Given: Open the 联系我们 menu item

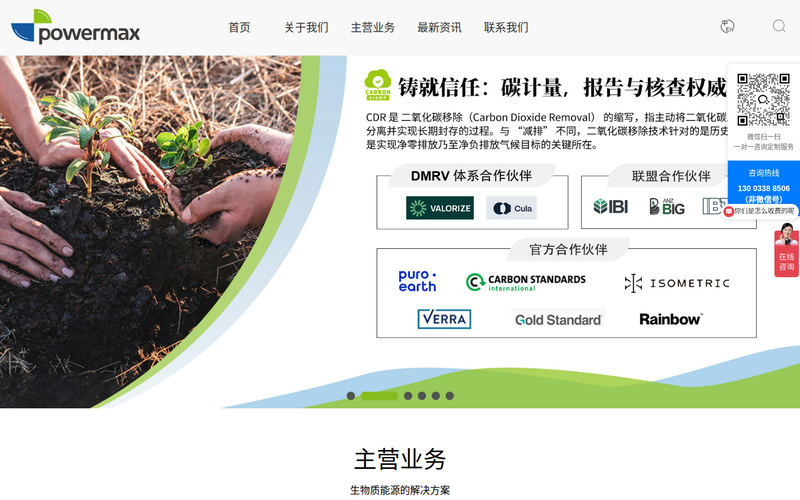Looking at the screenshot, I should point(506,28).
